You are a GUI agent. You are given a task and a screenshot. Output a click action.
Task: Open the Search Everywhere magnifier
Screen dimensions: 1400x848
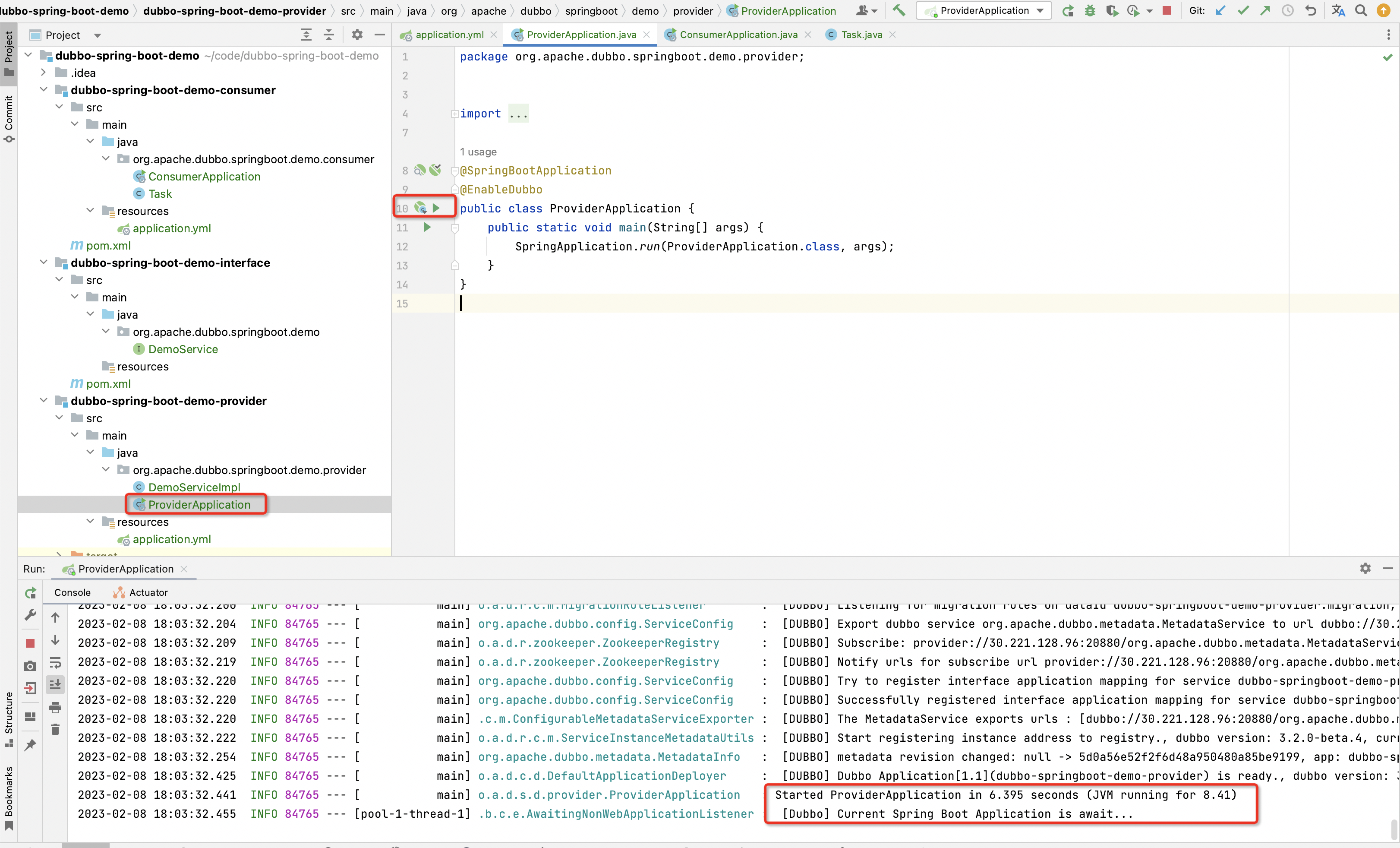1361,11
